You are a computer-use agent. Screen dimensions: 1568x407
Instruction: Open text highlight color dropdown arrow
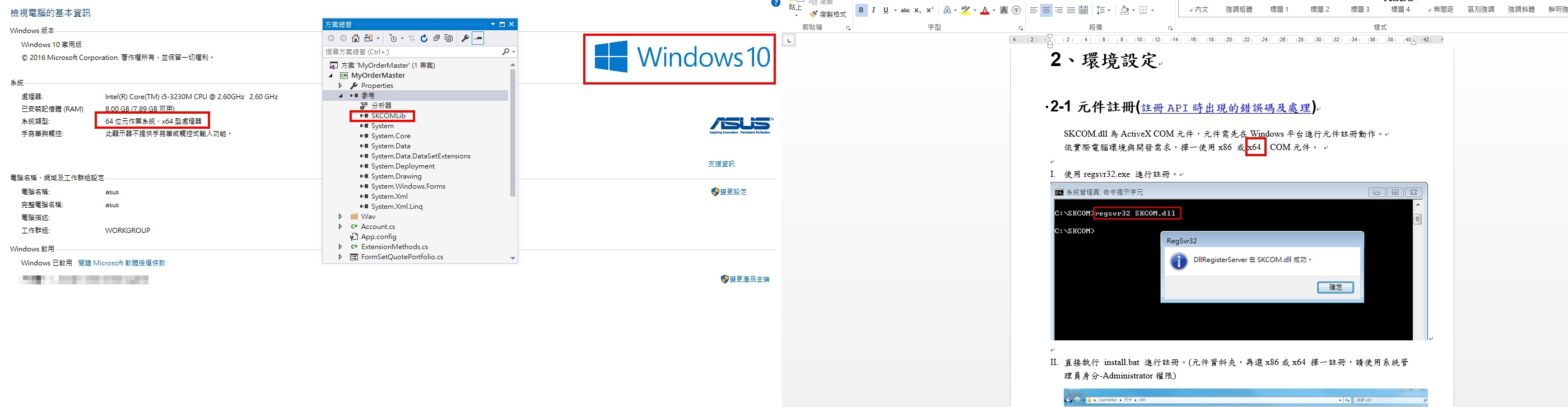click(x=975, y=10)
